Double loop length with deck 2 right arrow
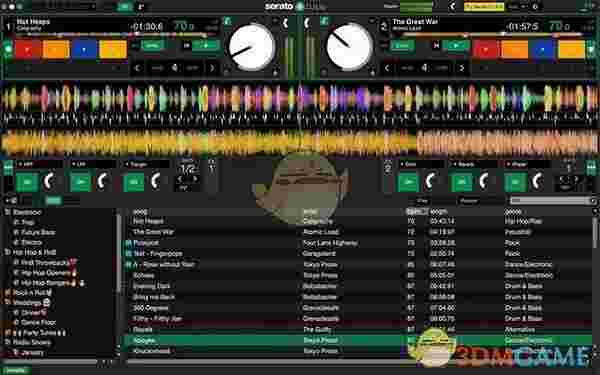 (x=461, y=68)
